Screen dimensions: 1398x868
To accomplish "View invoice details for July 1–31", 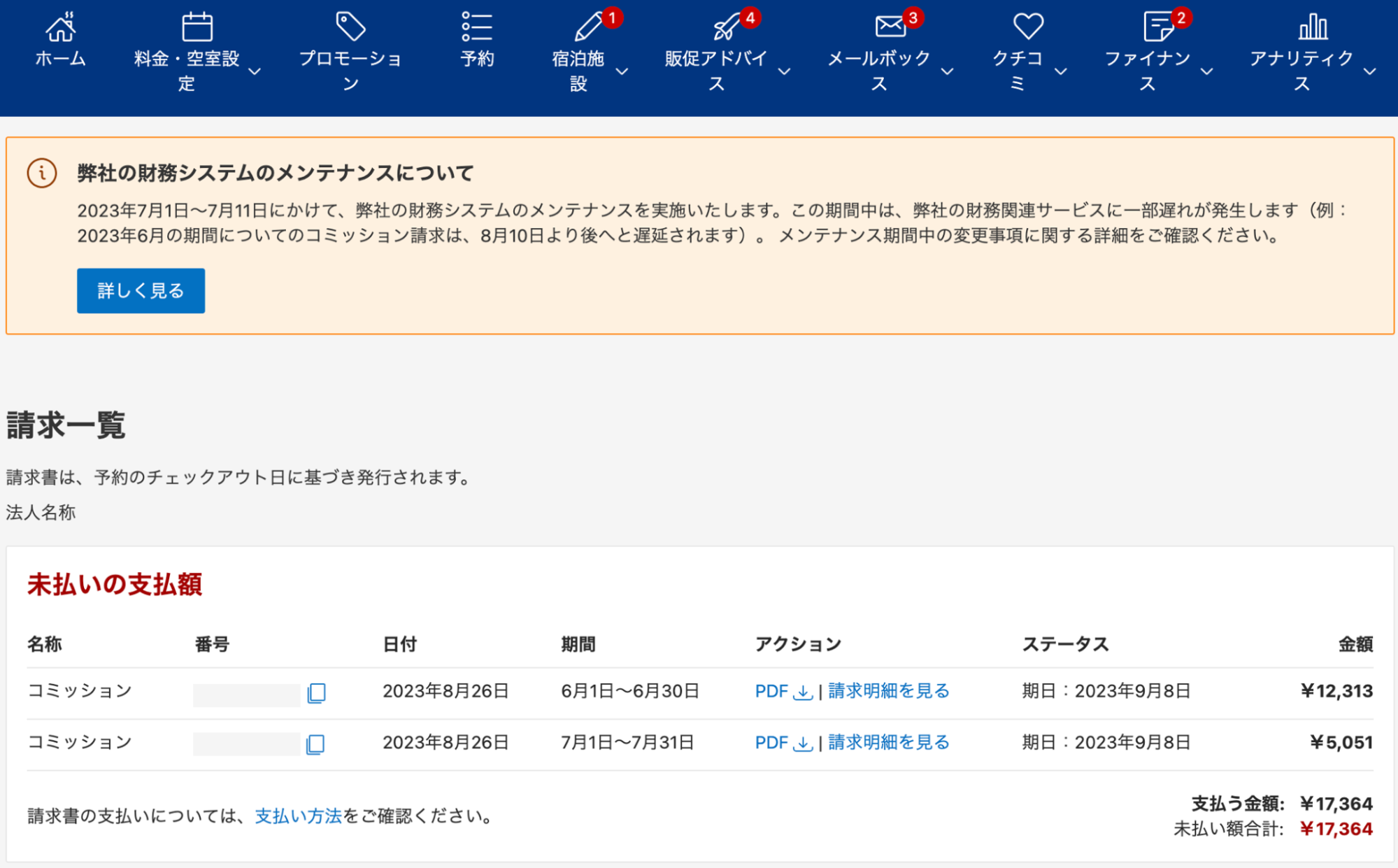I will pyautogui.click(x=888, y=742).
